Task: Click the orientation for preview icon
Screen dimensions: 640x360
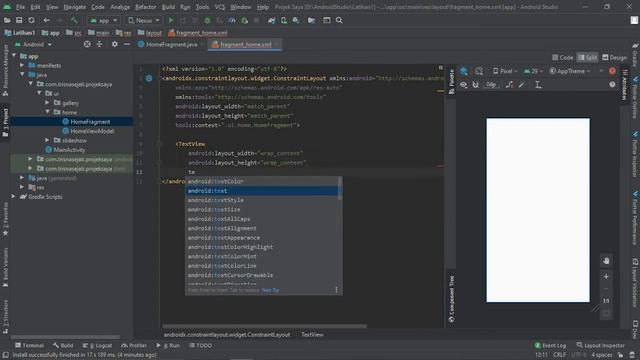Action: pos(479,71)
